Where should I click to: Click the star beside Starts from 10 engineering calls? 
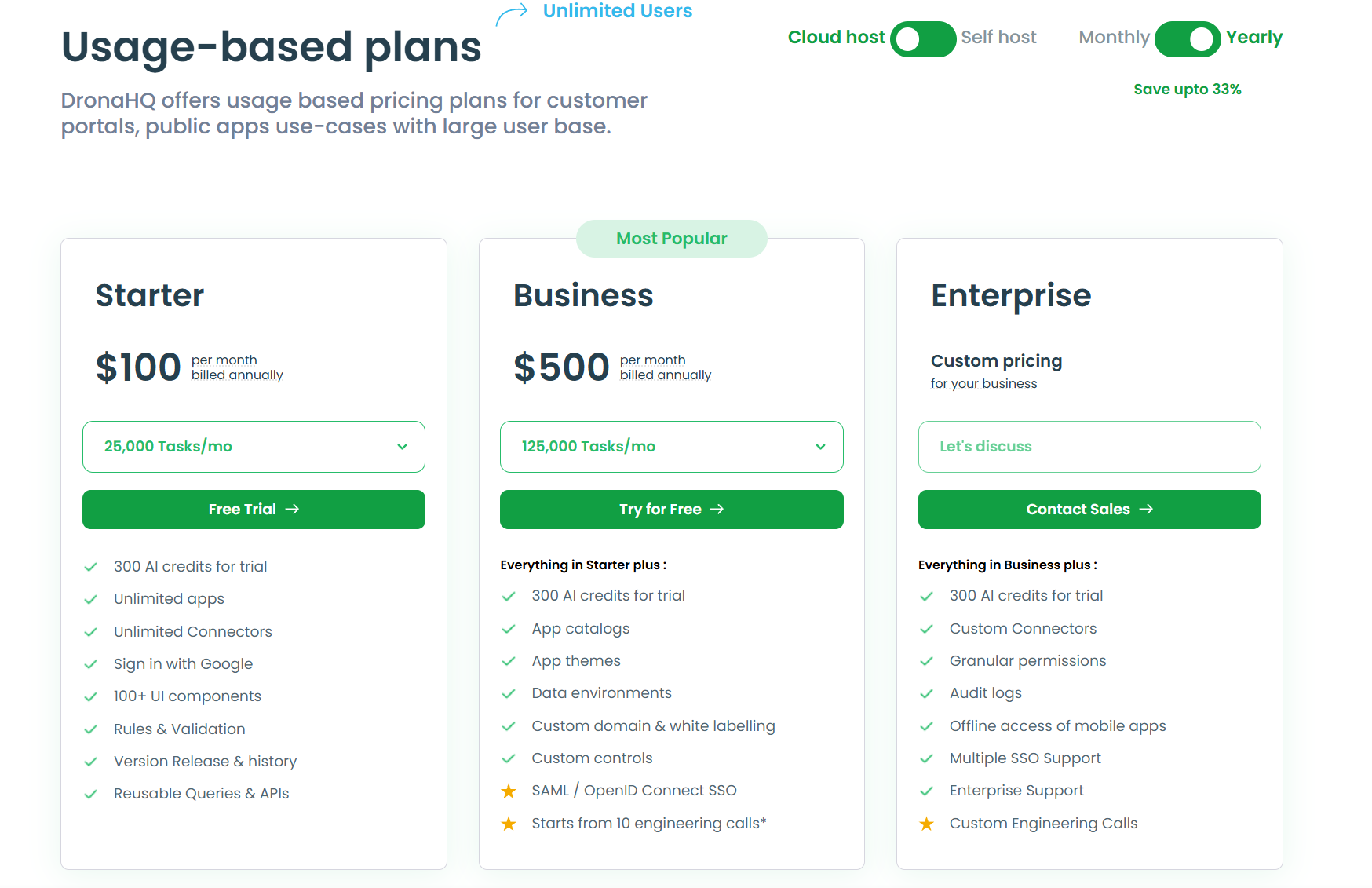(509, 824)
